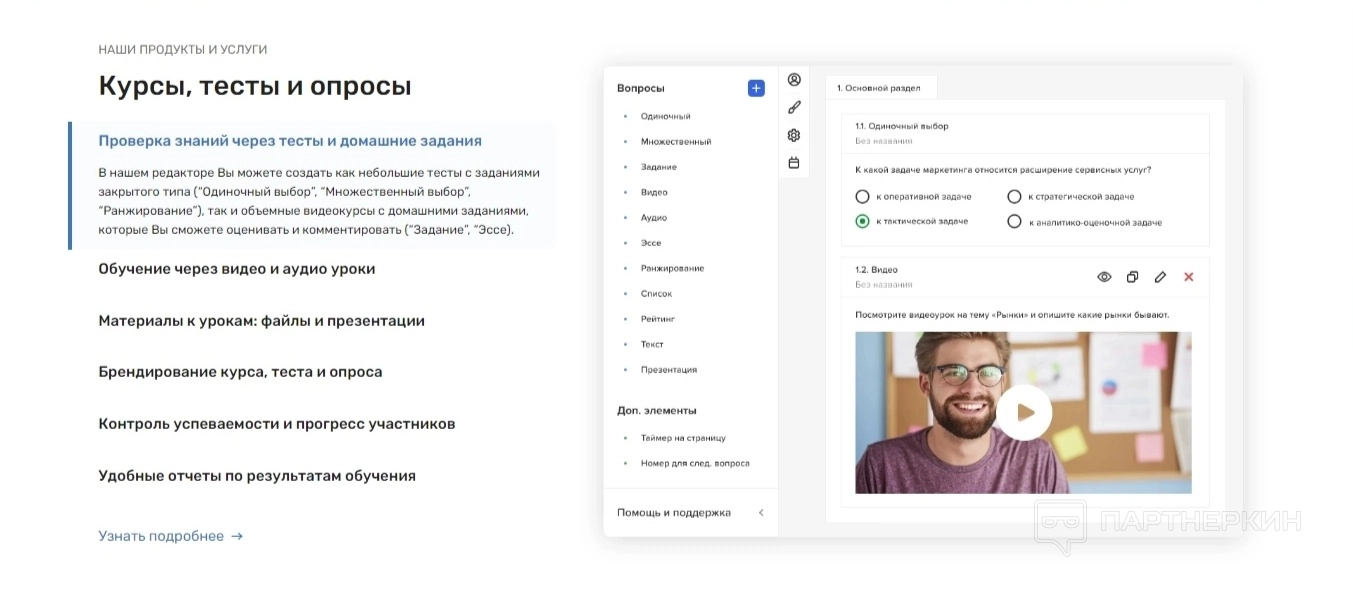Click the "Без названия" field under 1.1
1353x609 pixels.
click(x=884, y=141)
